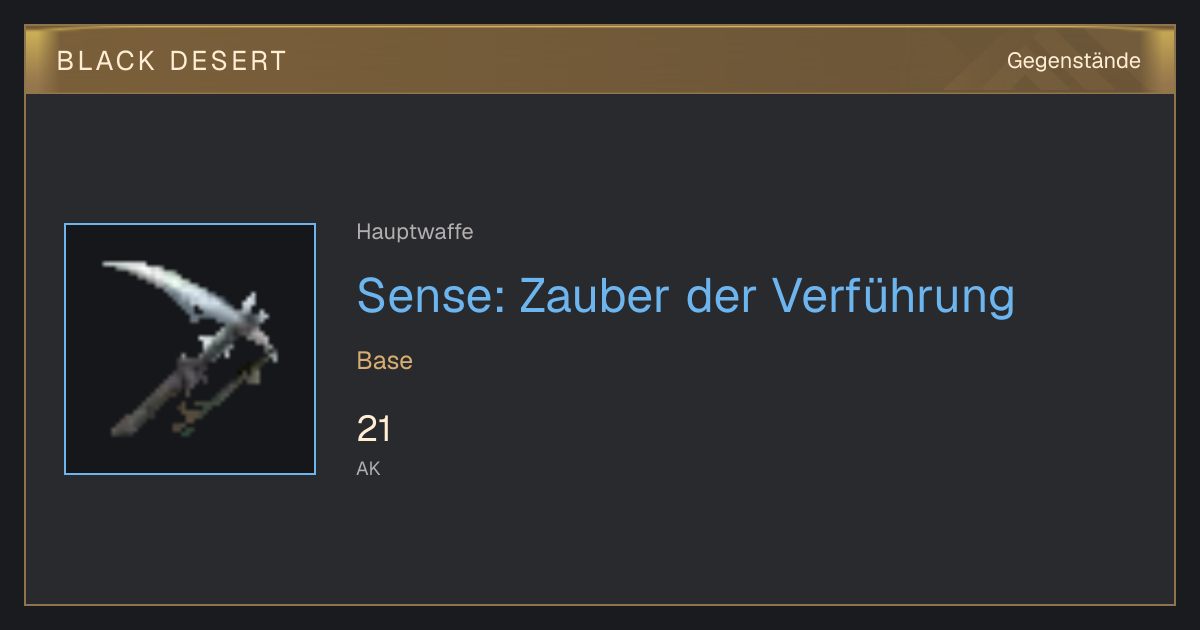Select the Hauptwaffe item type label
Viewport: 1200px width, 630px height.
pos(415,232)
